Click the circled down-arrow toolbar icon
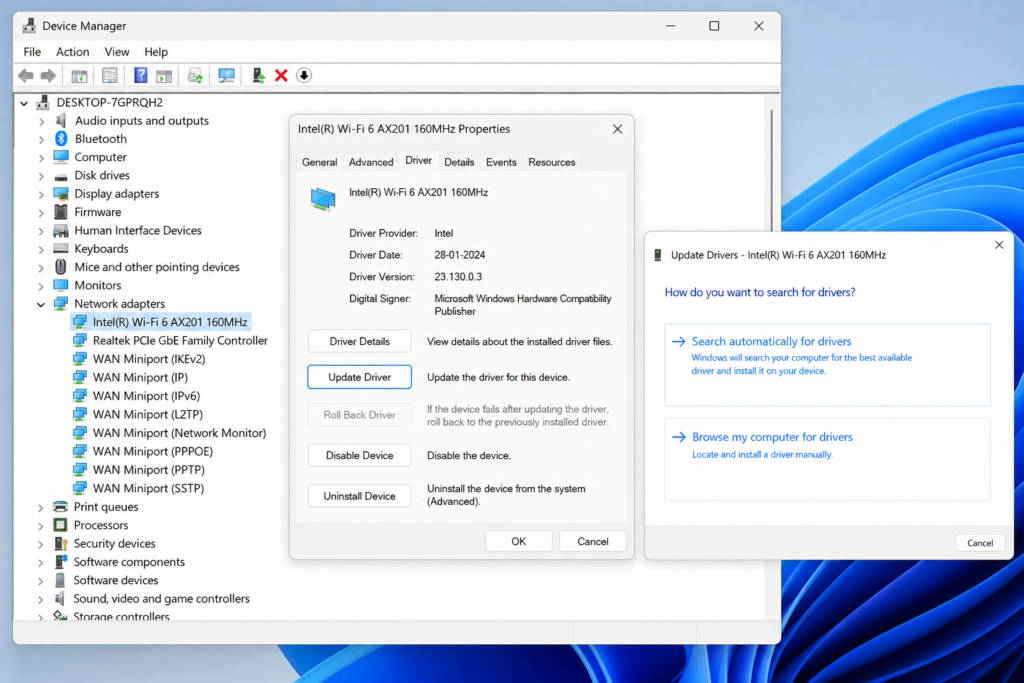The image size is (1024, 683). (304, 76)
